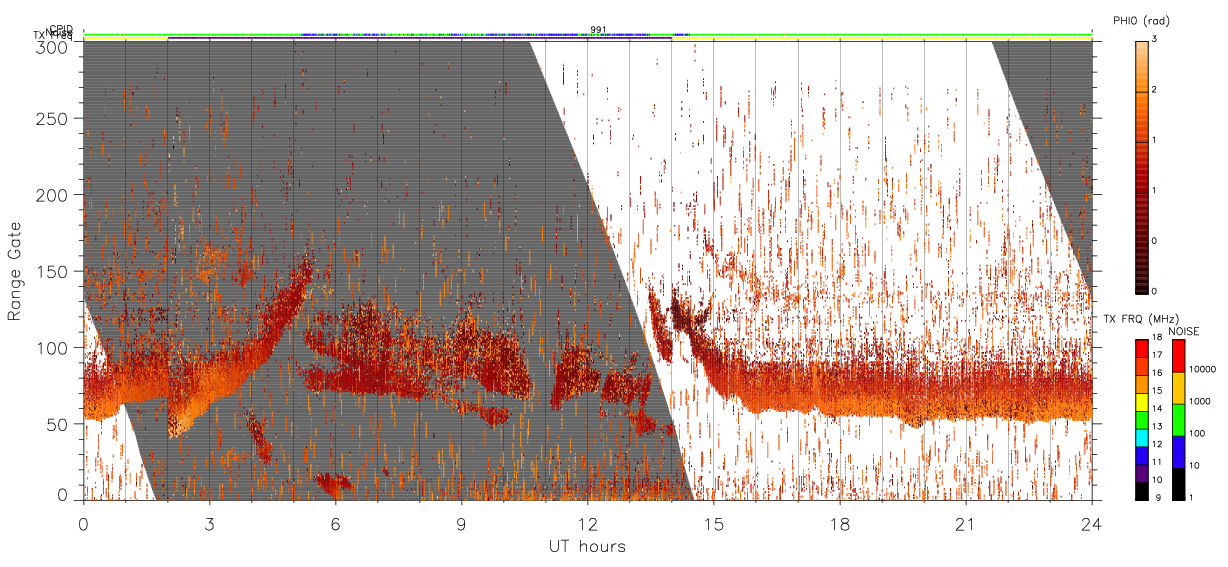Click the UT hours axis title

tap(587, 546)
